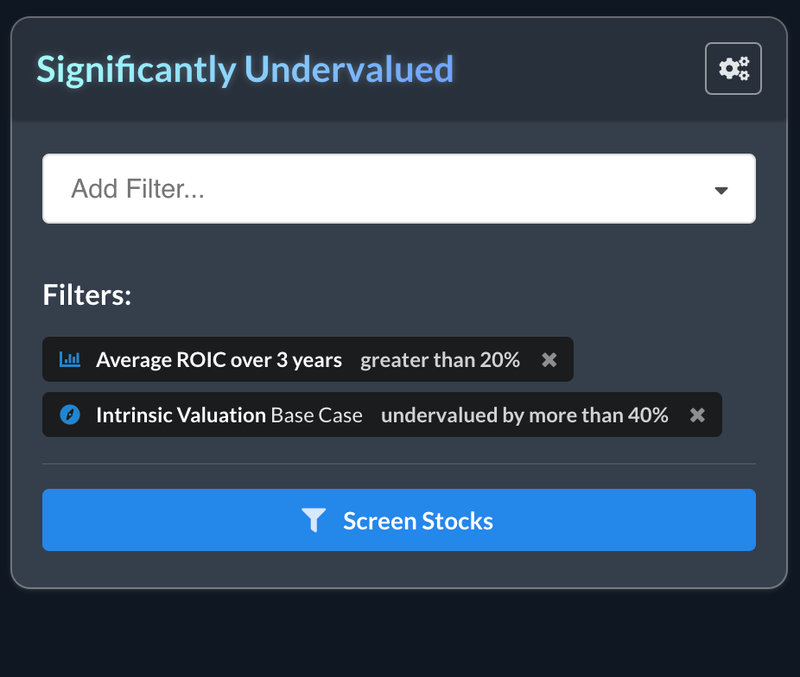Focus the Add Filter search field
The height and width of the screenshot is (677, 800).
click(x=399, y=189)
